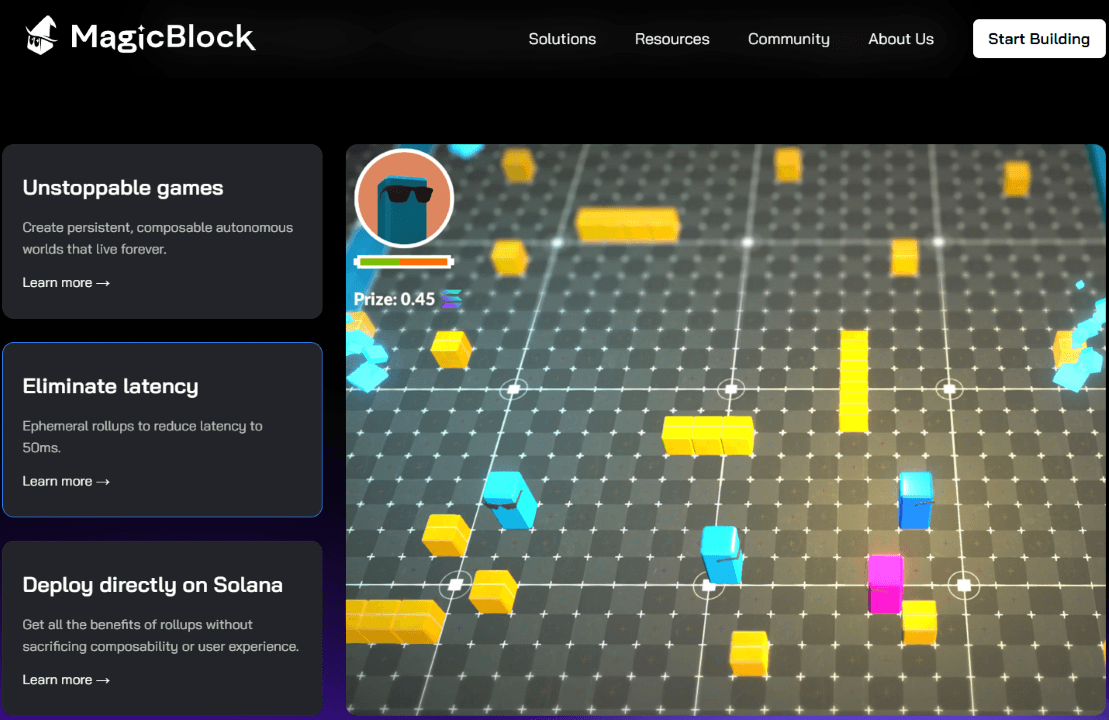Click the player avatar with sunglasses
The width and height of the screenshot is (1109, 720).
(404, 198)
